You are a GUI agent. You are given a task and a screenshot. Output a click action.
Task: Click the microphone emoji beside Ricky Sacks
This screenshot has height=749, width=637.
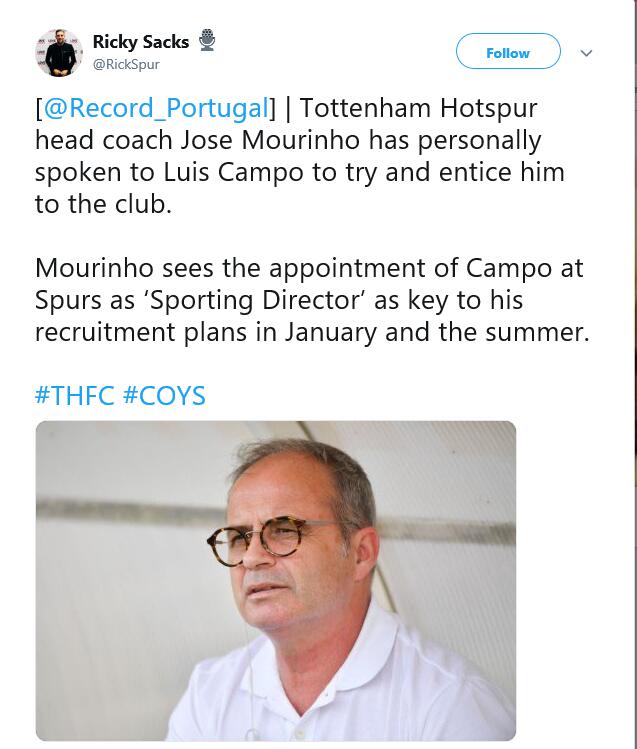(207, 40)
